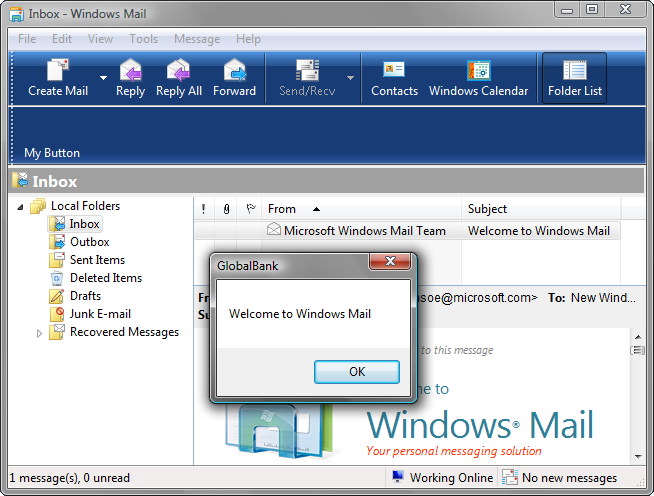Launch Windows Calendar from the toolbar
Screen dimensions: 654x496
(x=478, y=78)
